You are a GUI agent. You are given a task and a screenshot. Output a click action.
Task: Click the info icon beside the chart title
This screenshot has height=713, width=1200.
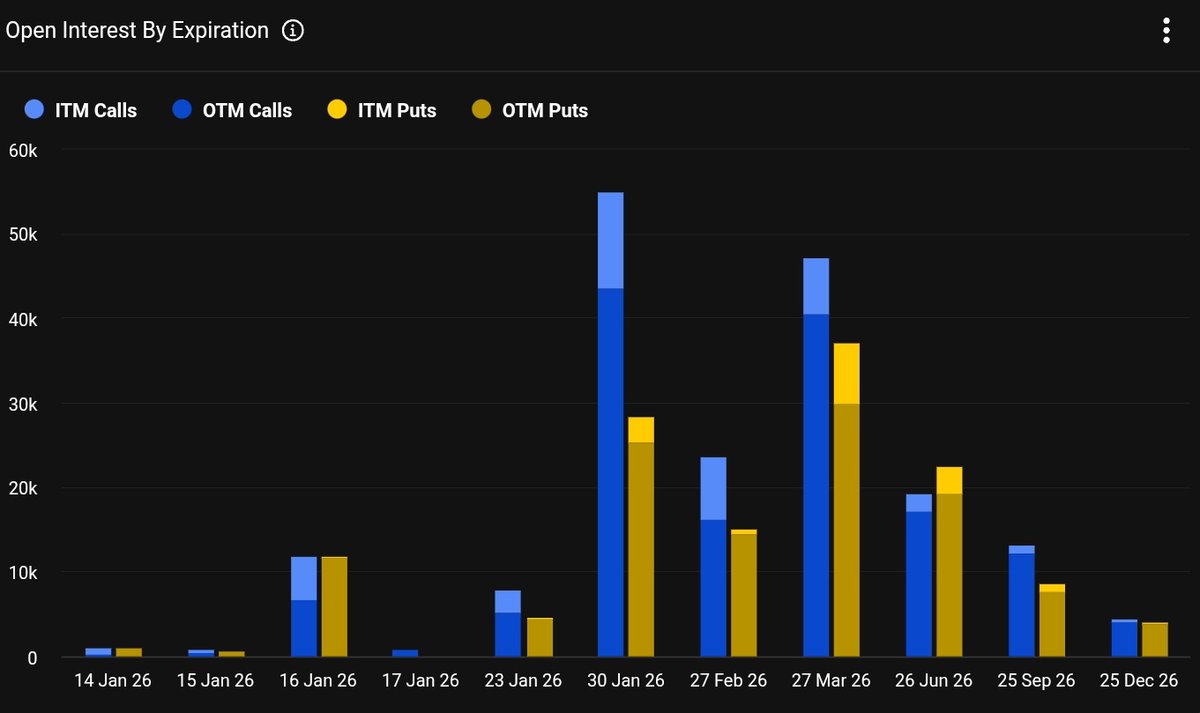point(293,31)
